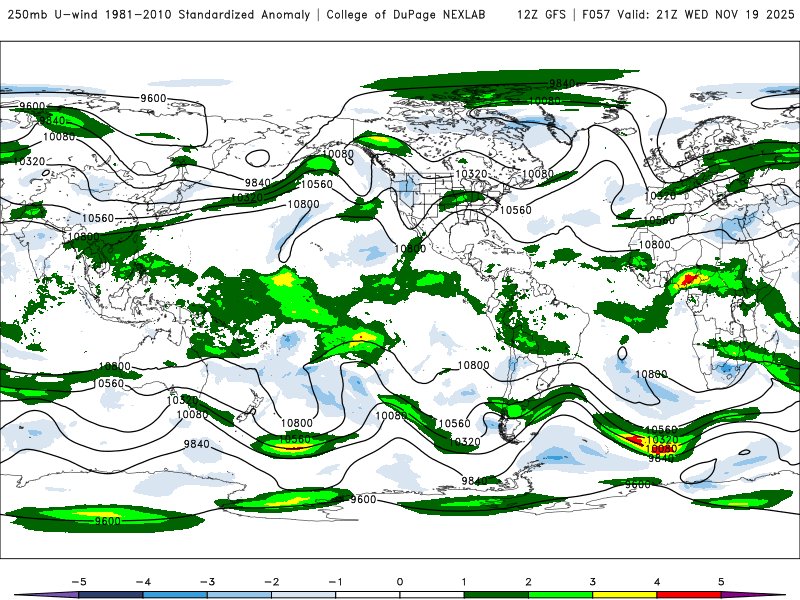The image size is (800, 600).
Task: Click the positive colorbar tick label "2"
Action: click(x=528, y=582)
